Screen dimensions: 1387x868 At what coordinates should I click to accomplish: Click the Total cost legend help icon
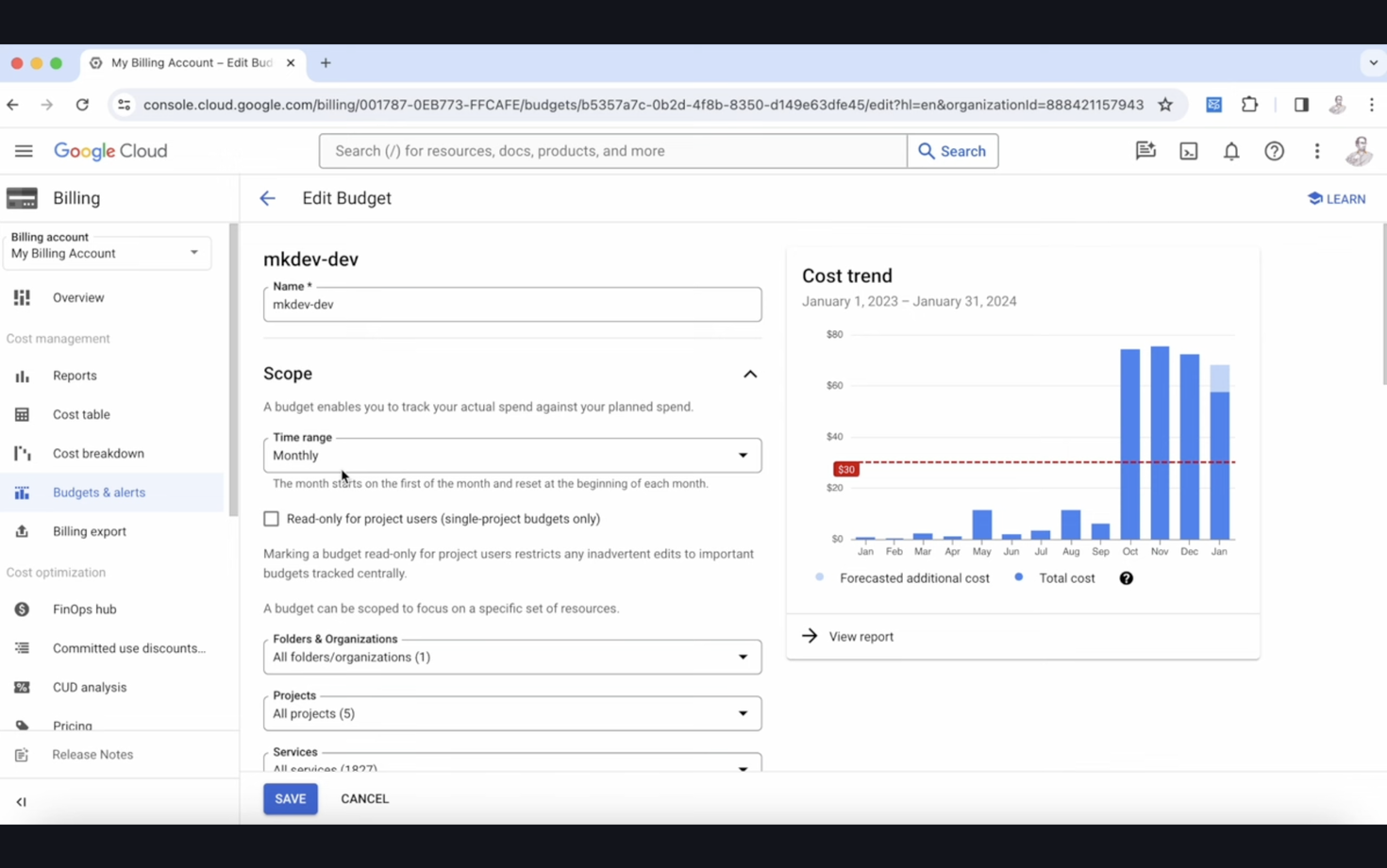coord(1126,578)
